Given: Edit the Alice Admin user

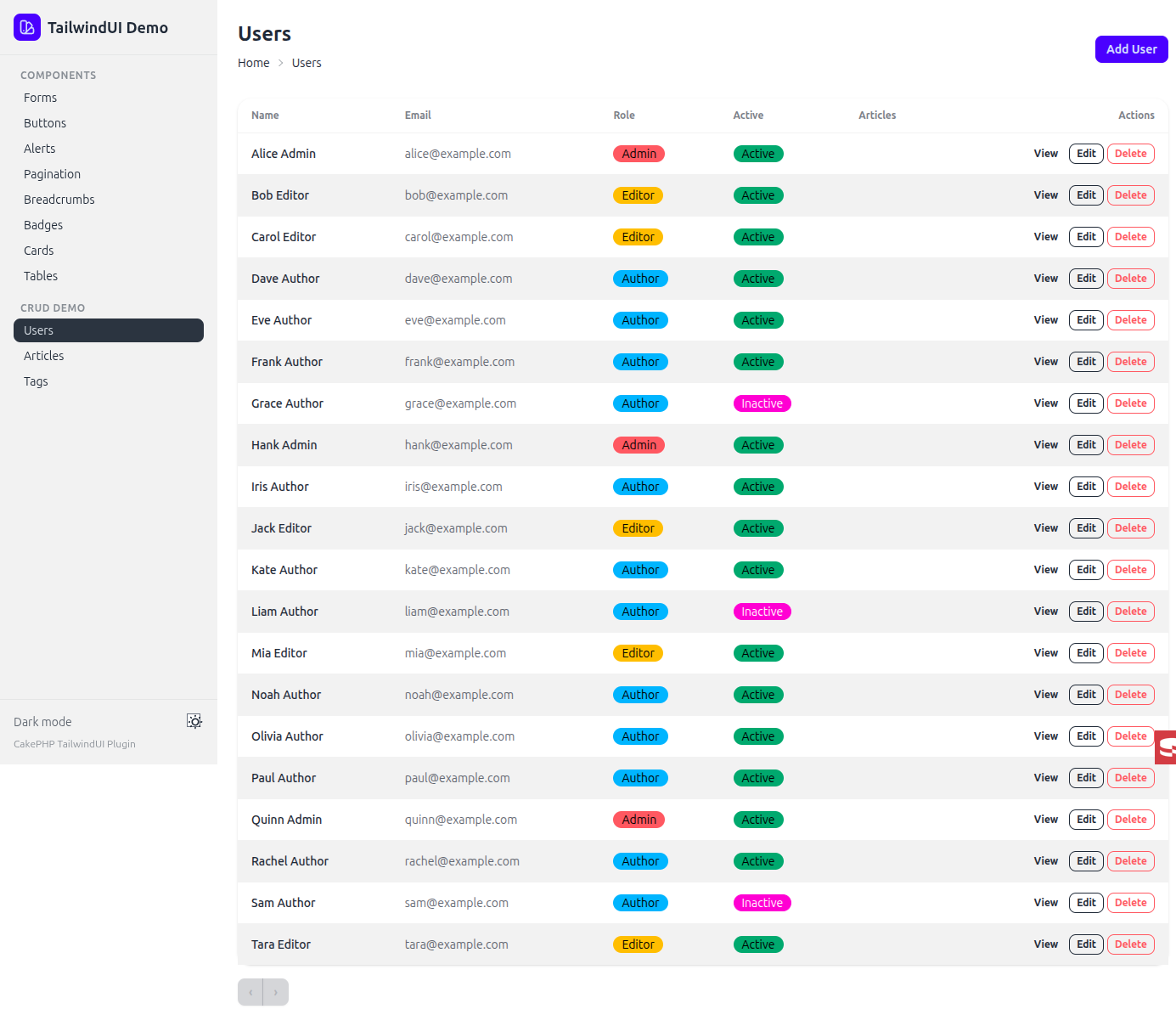Looking at the screenshot, I should point(1086,154).
